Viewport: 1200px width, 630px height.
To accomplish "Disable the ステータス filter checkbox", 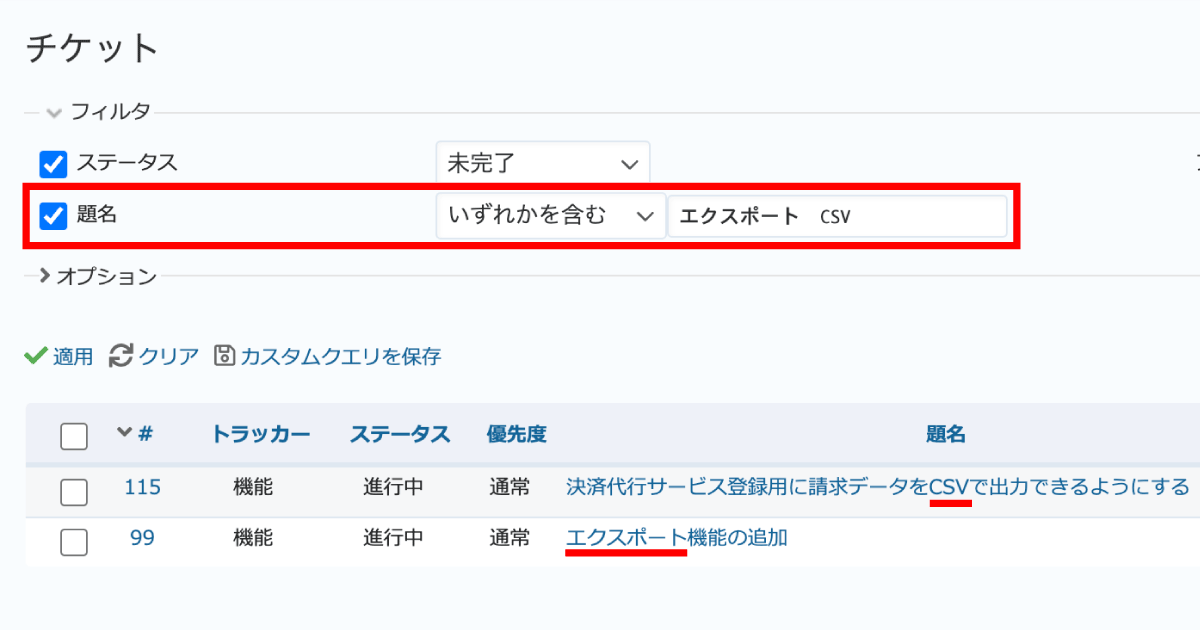I will point(53,162).
